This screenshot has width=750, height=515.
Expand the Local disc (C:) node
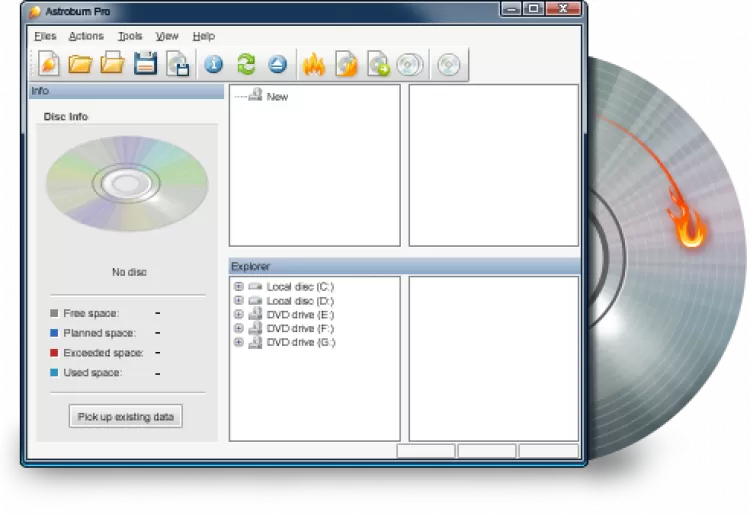(x=239, y=286)
